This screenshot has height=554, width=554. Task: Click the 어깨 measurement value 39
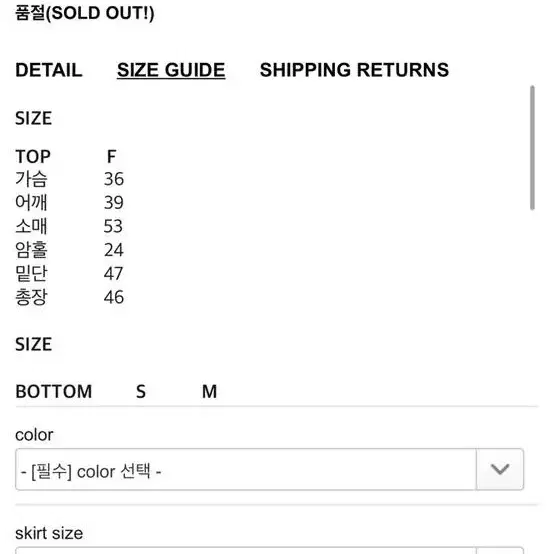[x=114, y=202]
